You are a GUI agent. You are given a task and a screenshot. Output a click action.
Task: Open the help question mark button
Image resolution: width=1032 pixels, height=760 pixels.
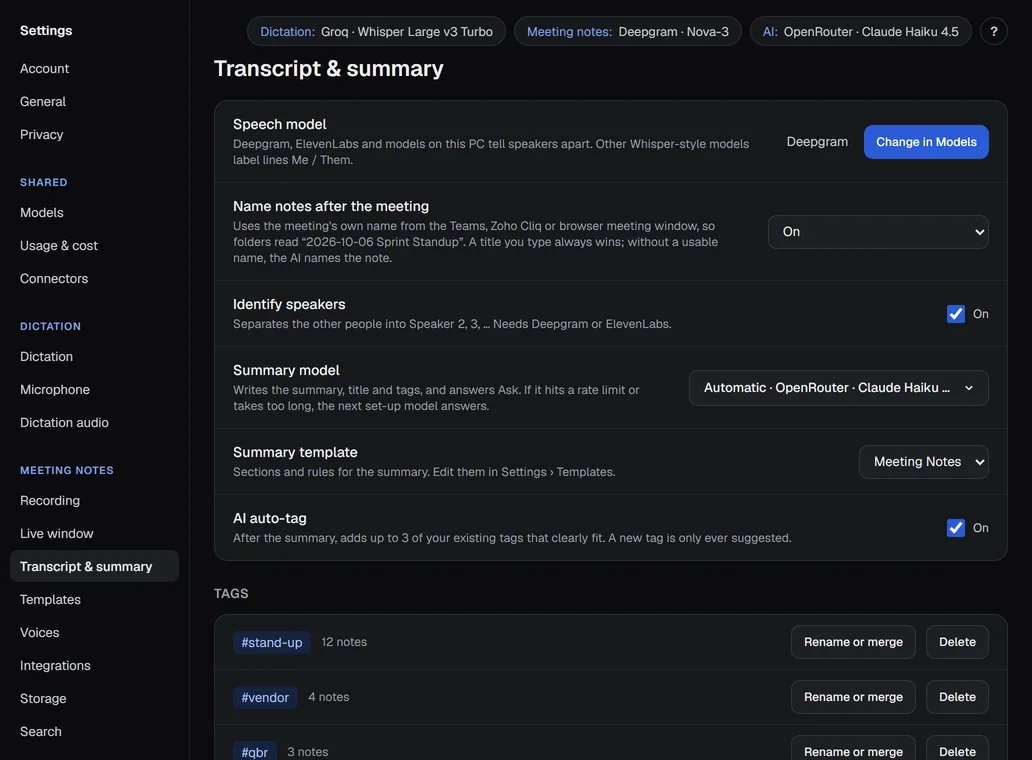coord(993,32)
